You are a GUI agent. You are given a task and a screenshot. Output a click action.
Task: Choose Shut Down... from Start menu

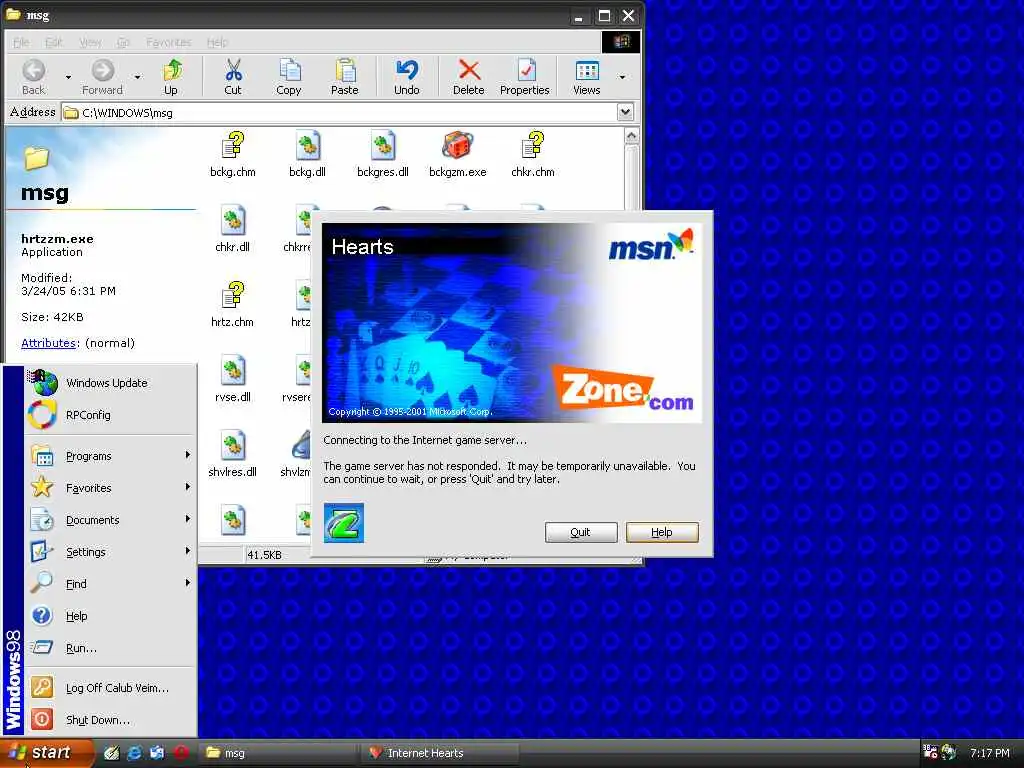click(110, 720)
